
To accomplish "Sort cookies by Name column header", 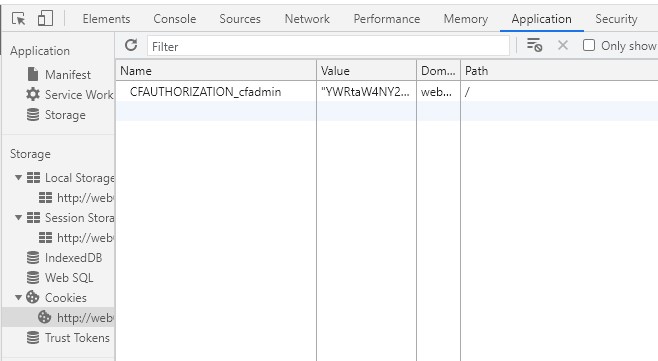I will click(x=216, y=71).
